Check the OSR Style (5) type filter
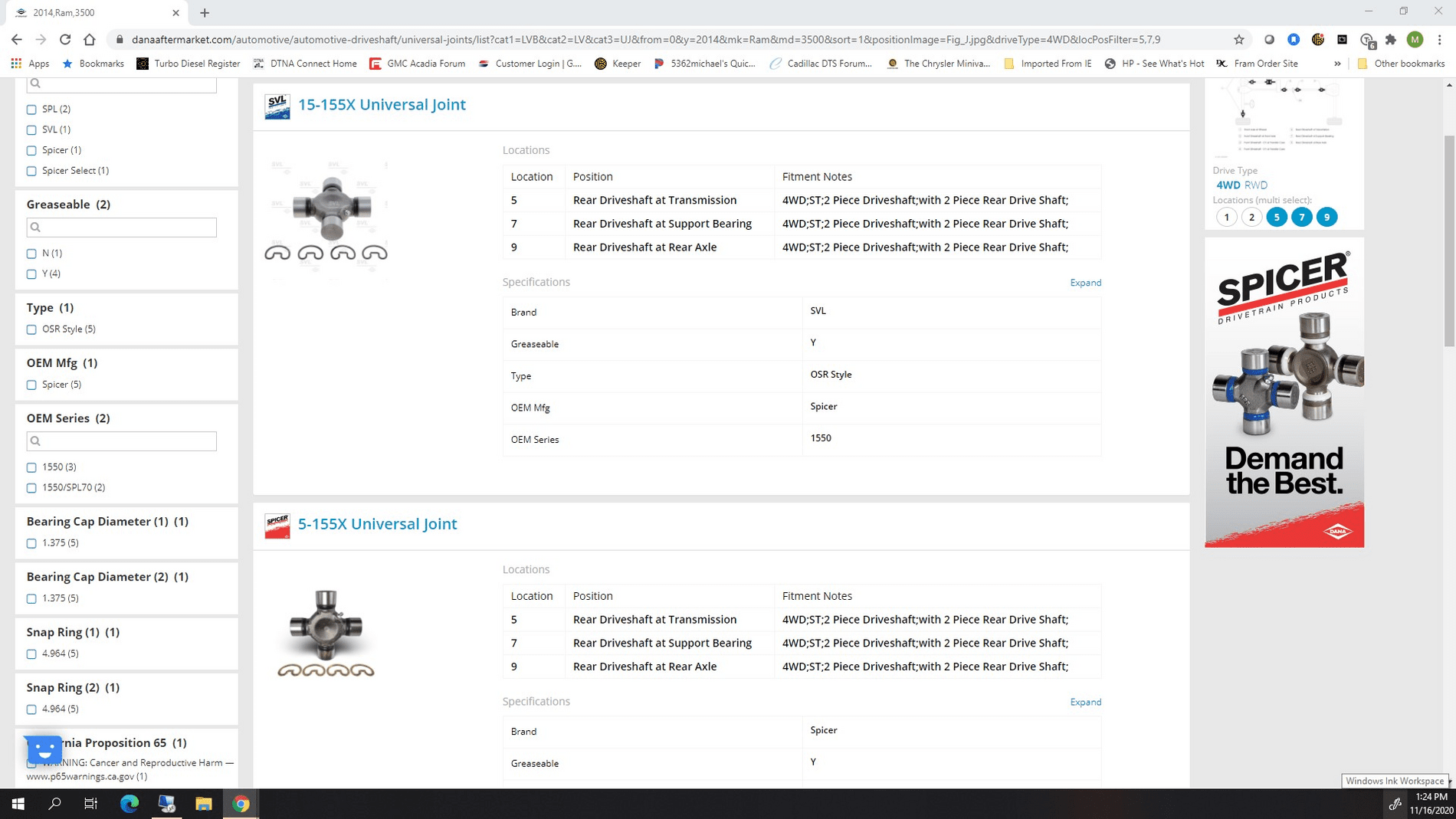1456x819 pixels. [31, 329]
